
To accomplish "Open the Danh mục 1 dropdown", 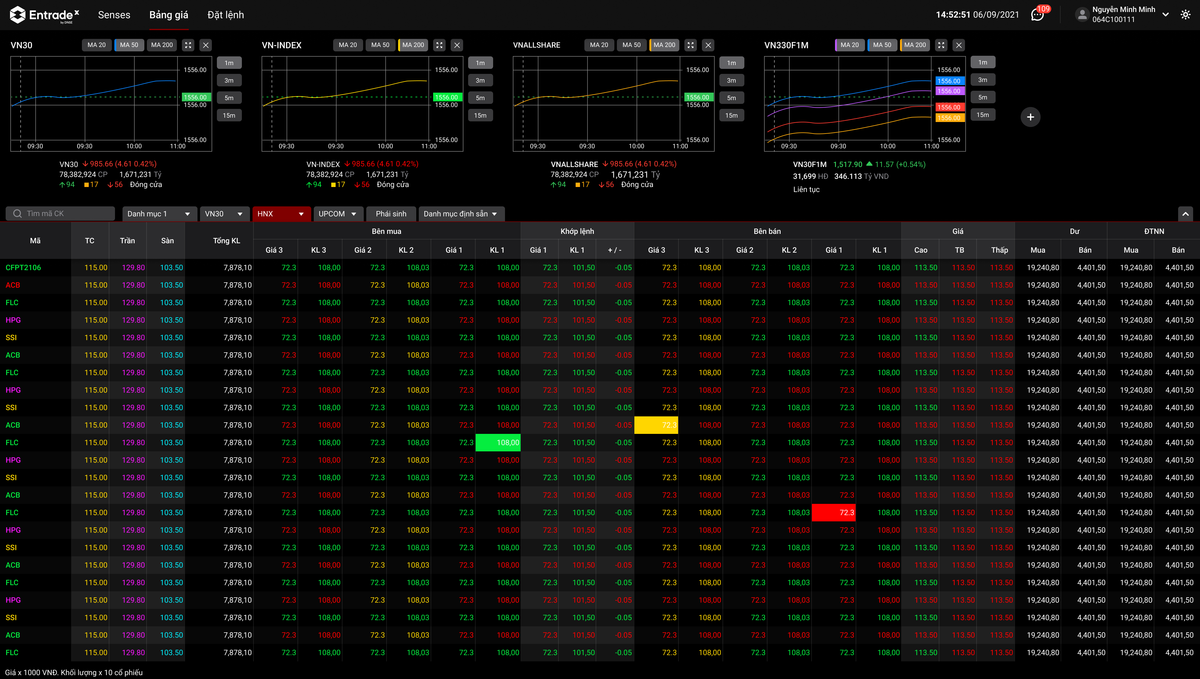I will [160, 214].
